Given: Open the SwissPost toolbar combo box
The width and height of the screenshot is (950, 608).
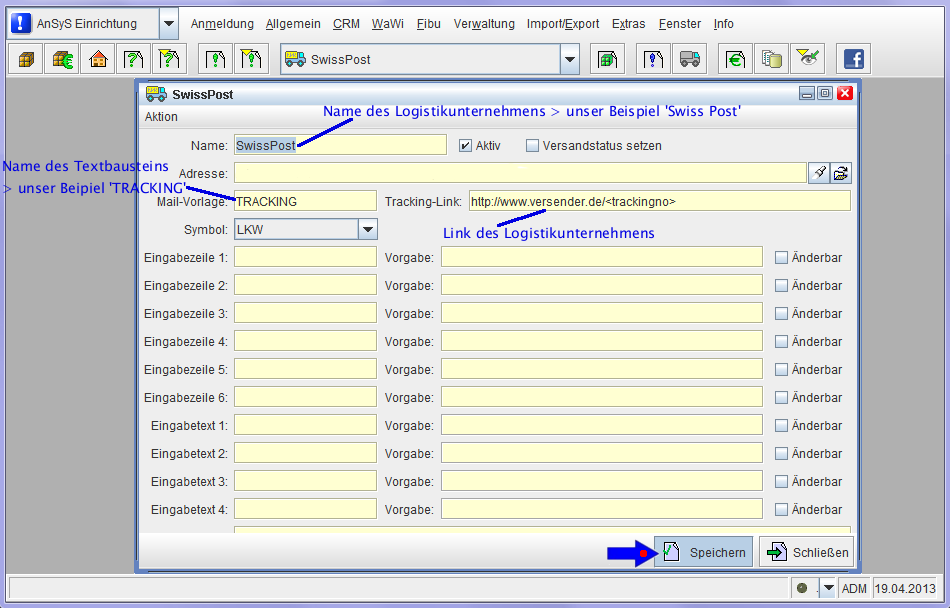Looking at the screenshot, I should click(x=569, y=59).
